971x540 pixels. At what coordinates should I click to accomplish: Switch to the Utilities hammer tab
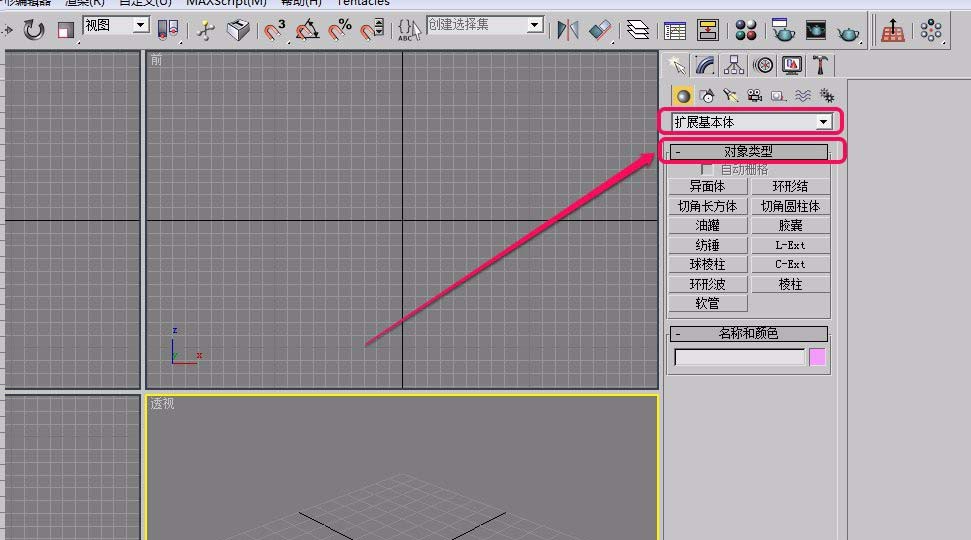click(x=821, y=65)
